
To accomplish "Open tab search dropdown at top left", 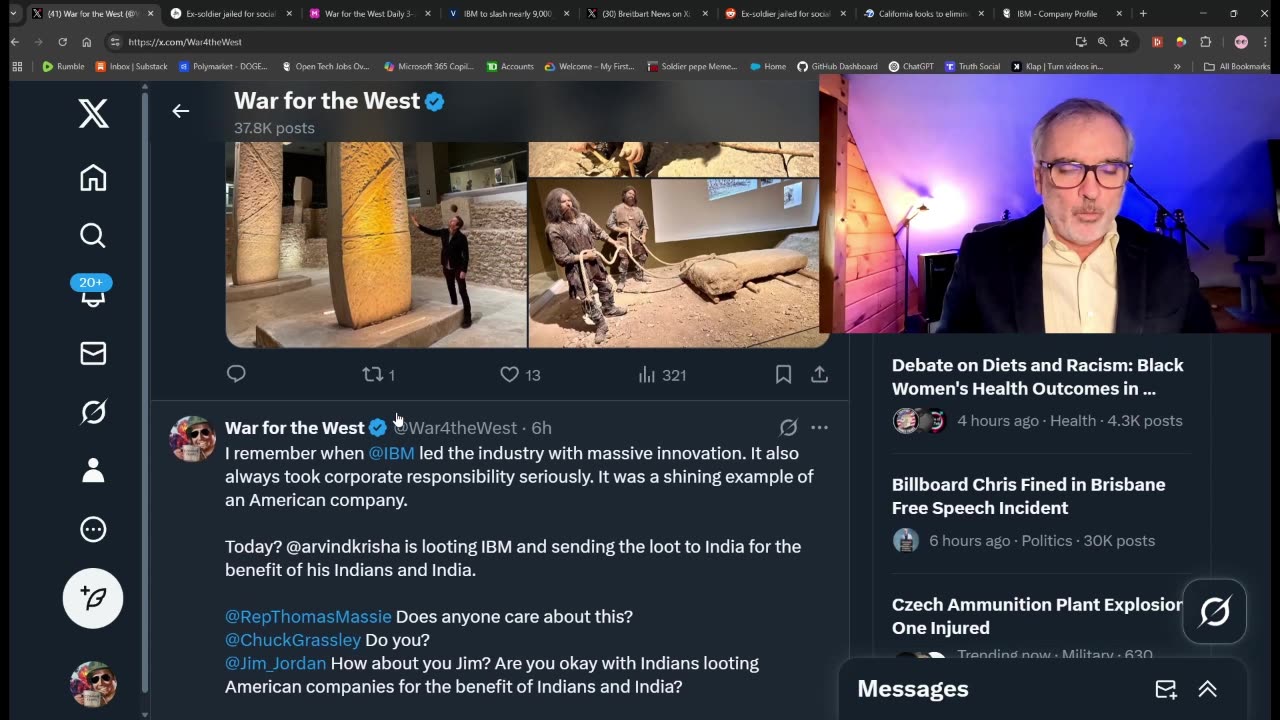I will (x=11, y=14).
